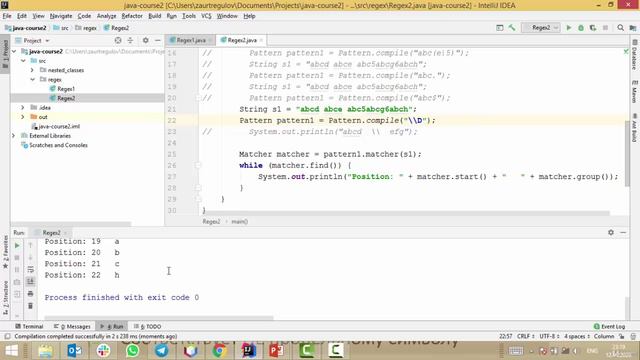This screenshot has width=640, height=360.
Task: Select Regex1 class in project tree
Action: (x=66, y=89)
